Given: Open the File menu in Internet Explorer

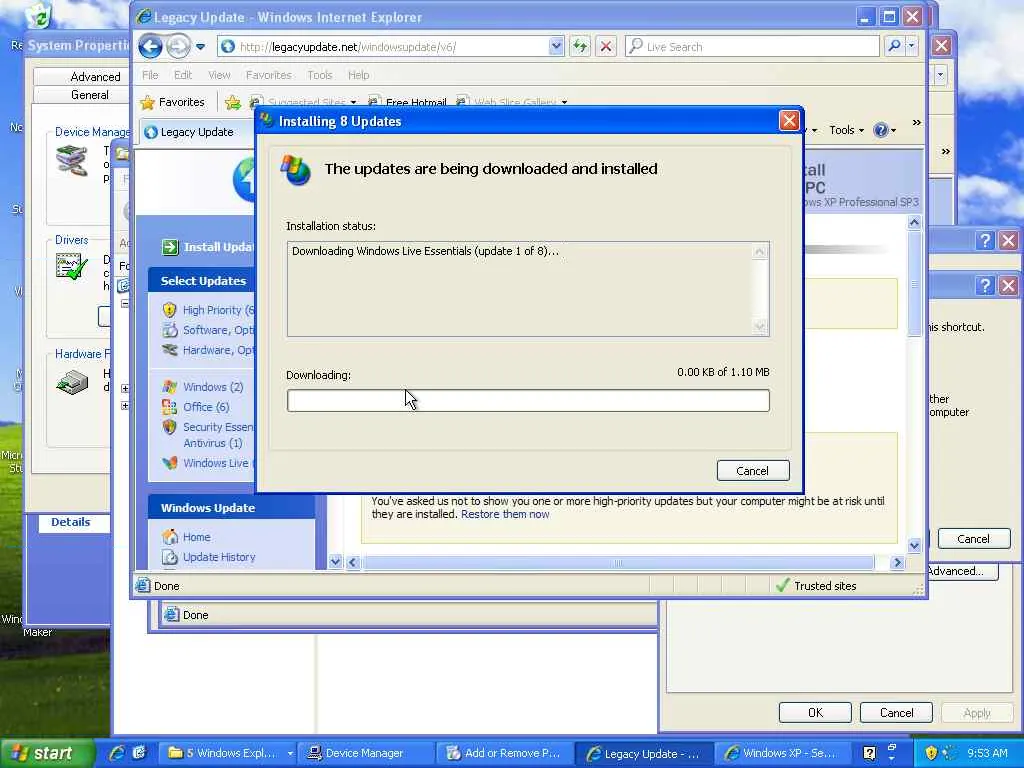Looking at the screenshot, I should 150,75.
